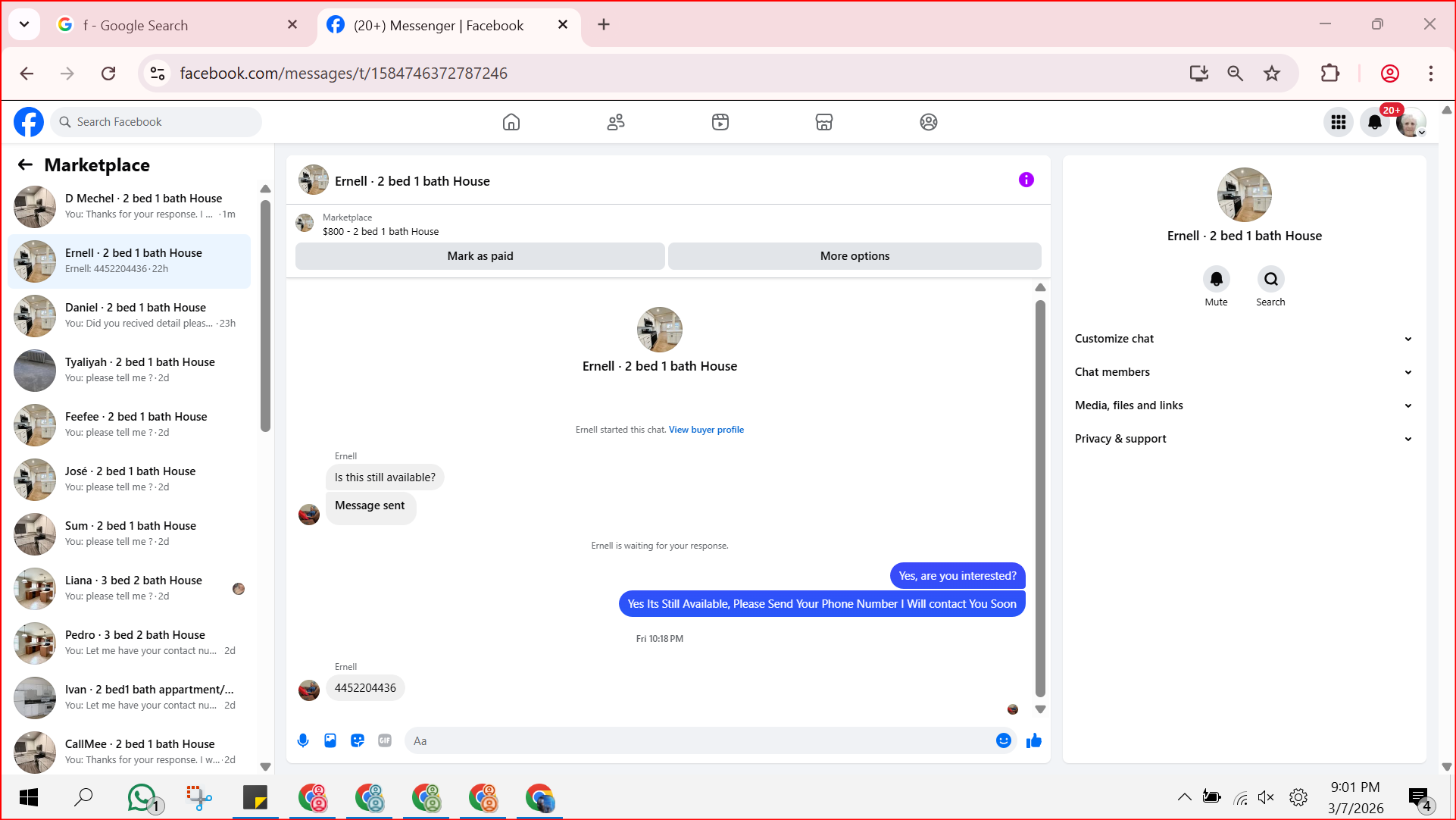
Task: Show hidden system tray icons chevron
Action: [1184, 797]
